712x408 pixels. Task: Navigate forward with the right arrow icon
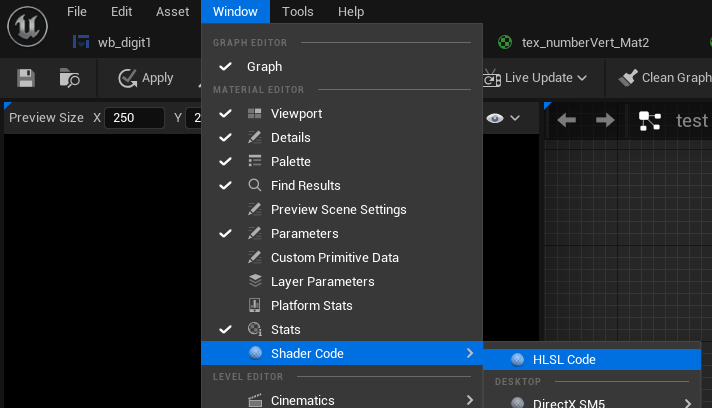point(605,121)
